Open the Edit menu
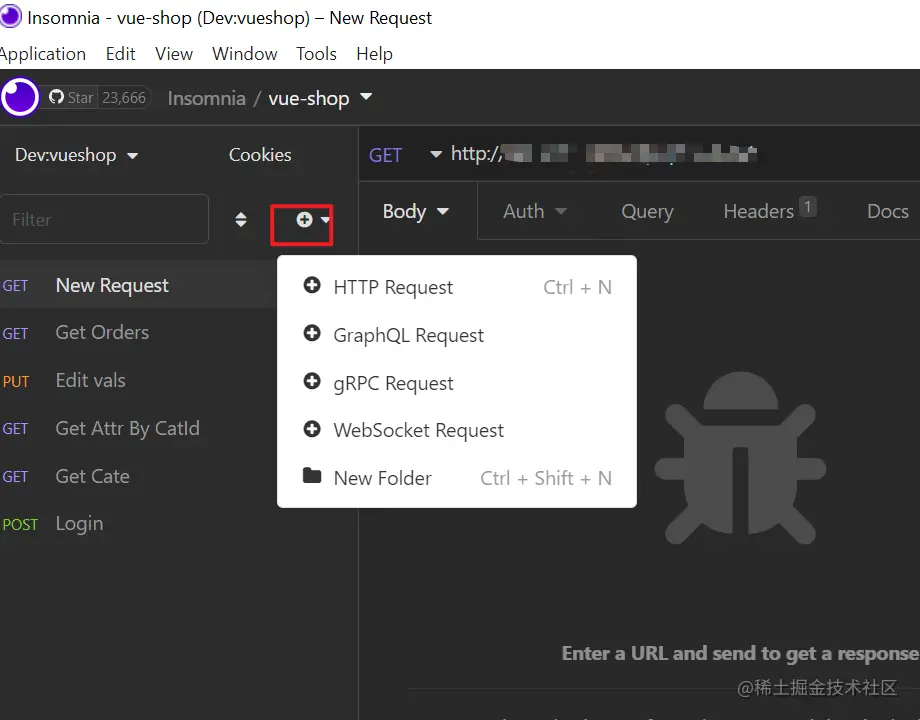The image size is (920, 720). click(120, 54)
